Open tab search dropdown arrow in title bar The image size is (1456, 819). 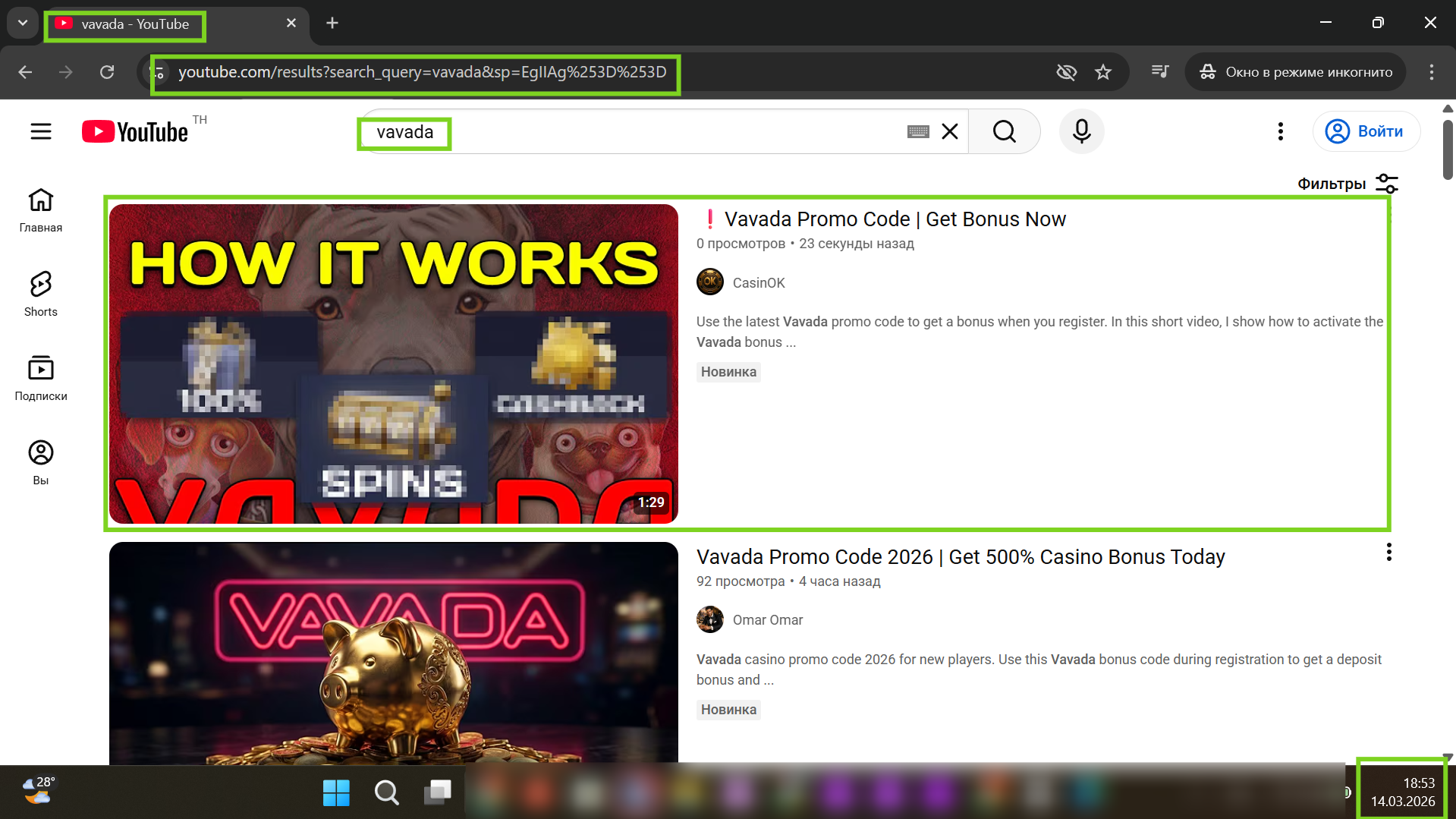point(23,23)
